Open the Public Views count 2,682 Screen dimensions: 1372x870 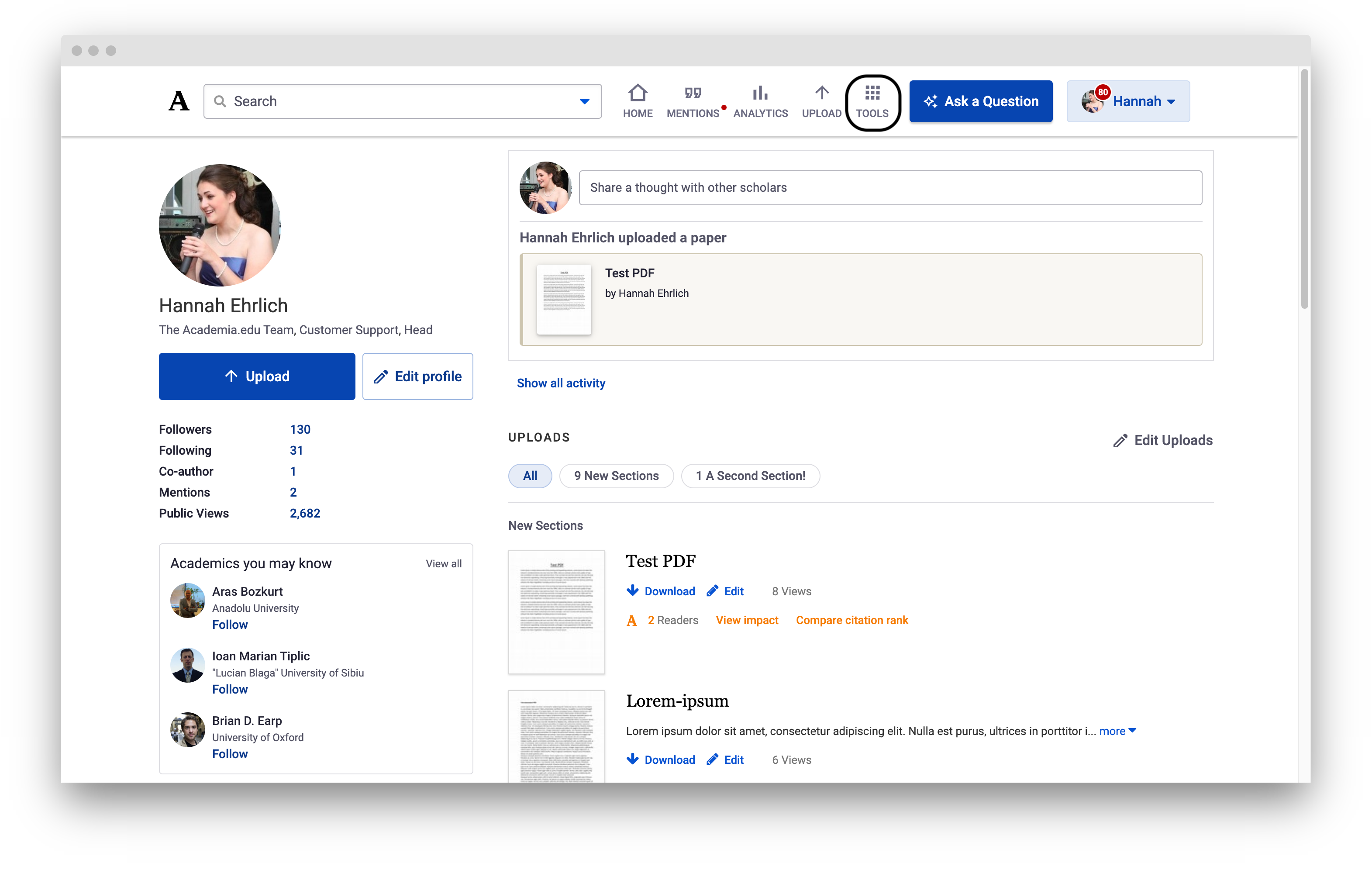[305, 513]
